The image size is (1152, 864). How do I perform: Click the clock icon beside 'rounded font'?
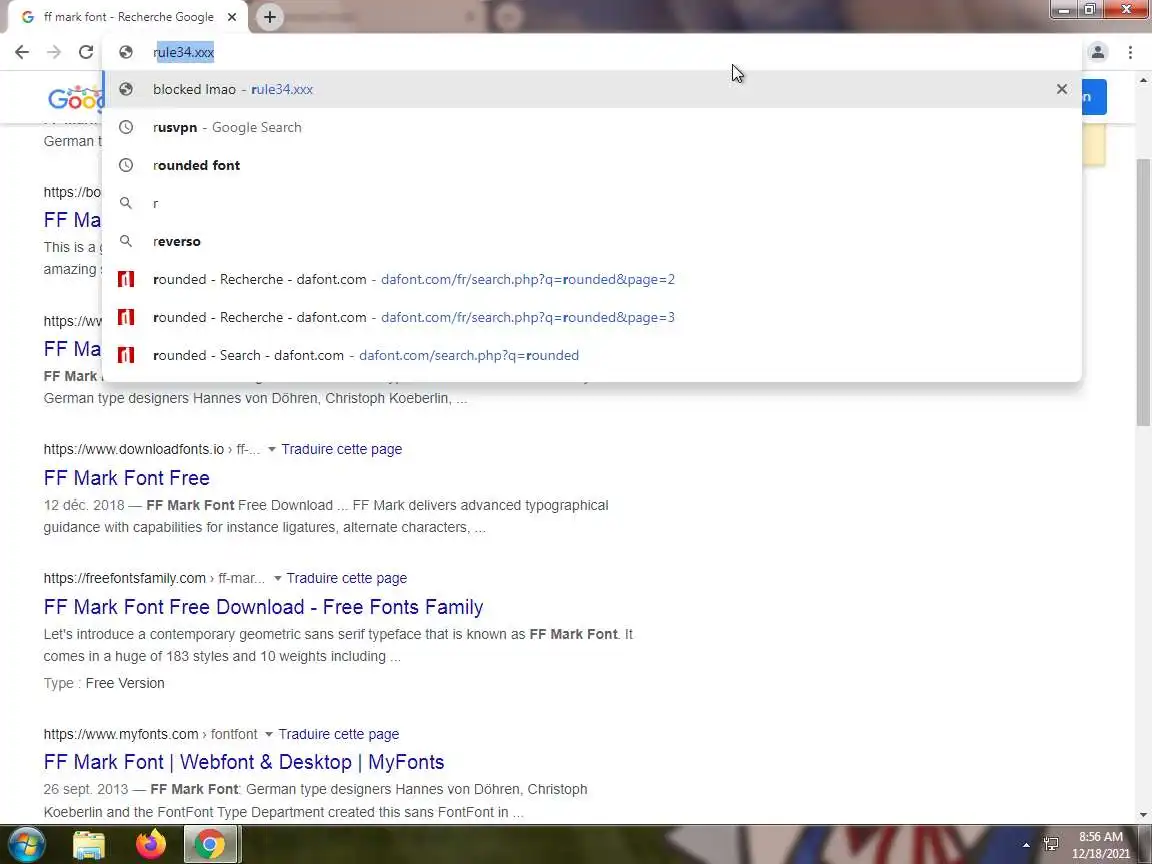tap(126, 165)
